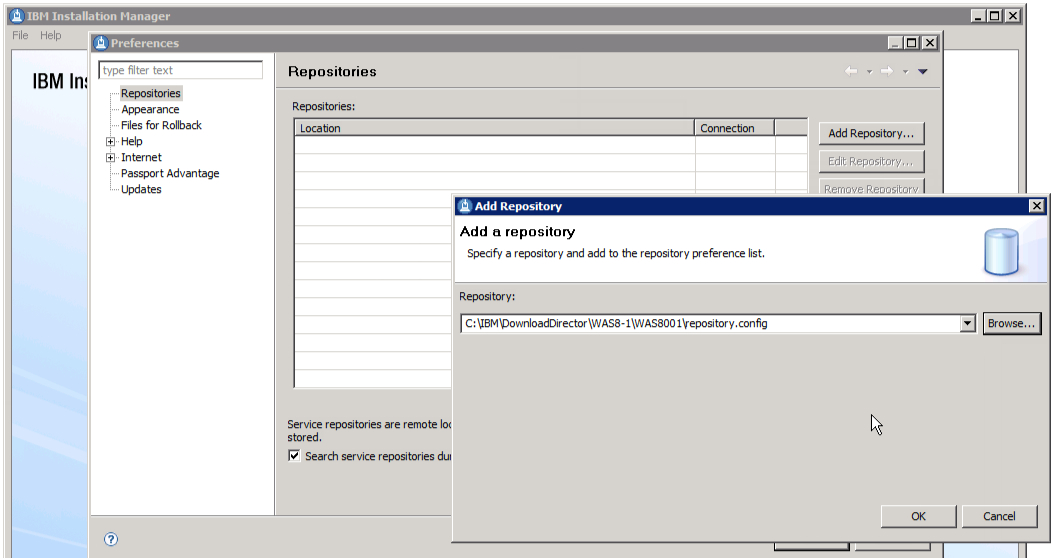Viewport: 1064px width, 558px height.
Task: Click the Remove Repository button
Action: [x=871, y=188]
